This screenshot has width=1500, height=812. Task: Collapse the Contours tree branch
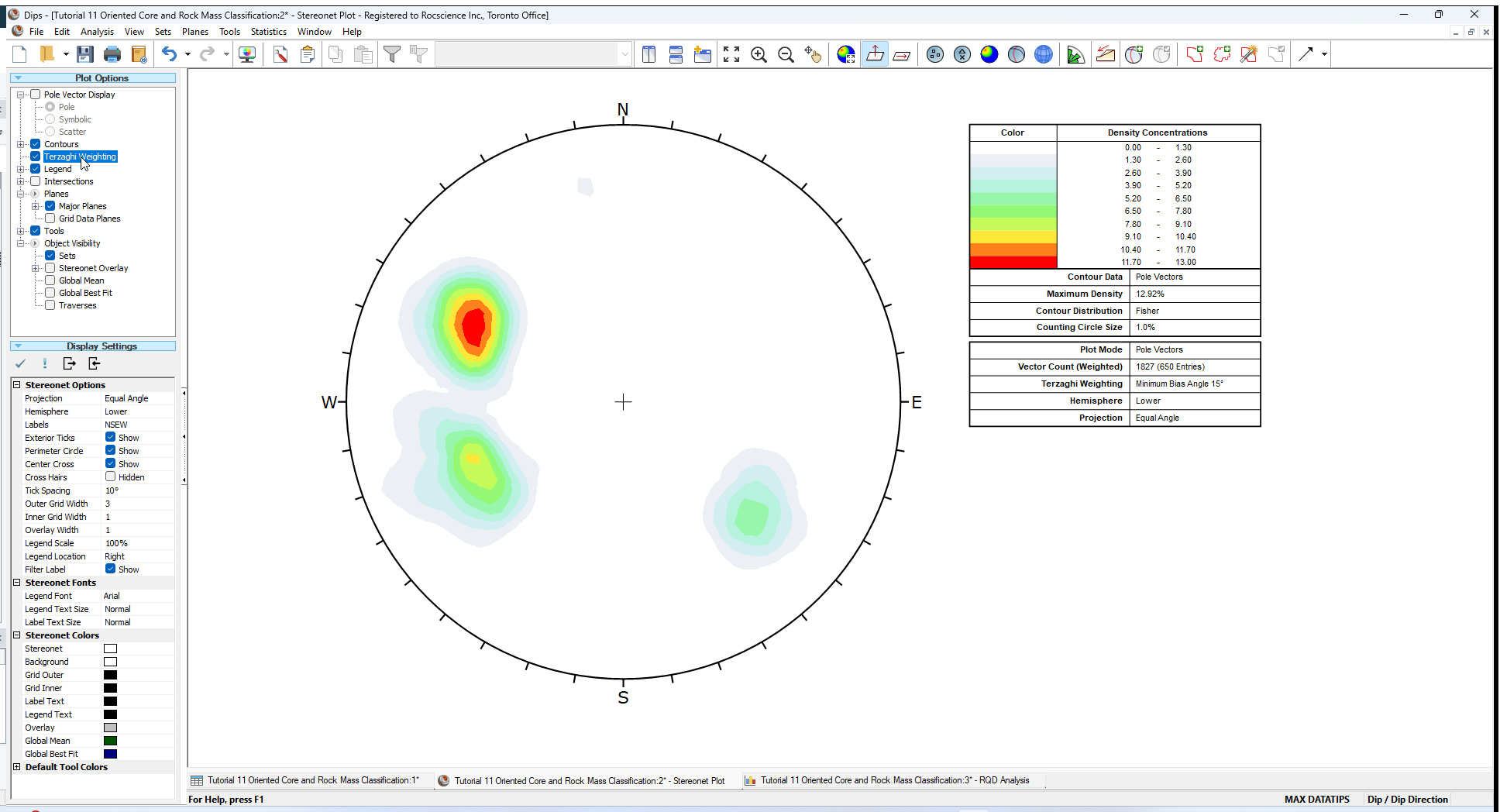pyautogui.click(x=22, y=143)
